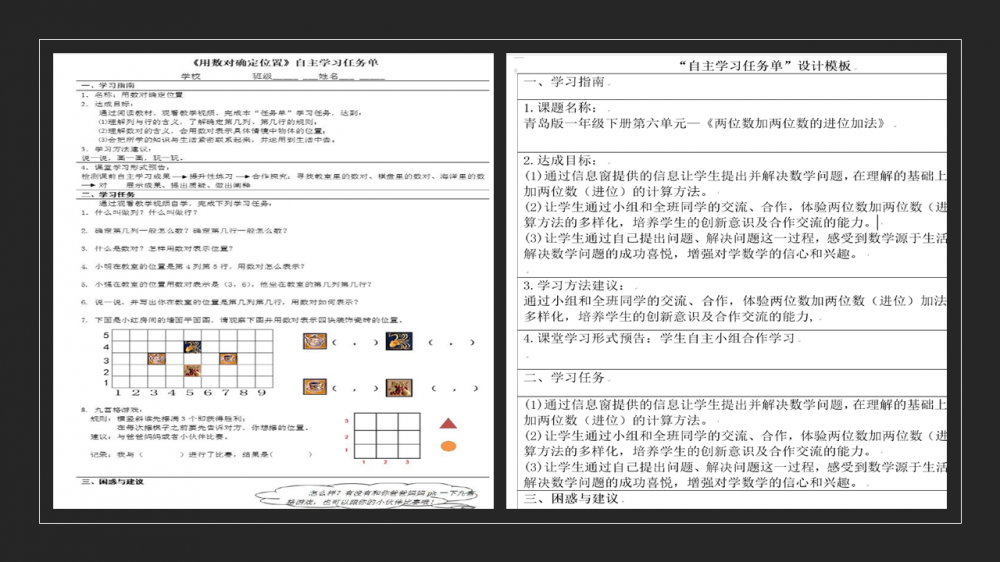Click the 班级 blank field on worksheet
This screenshot has height=562, width=1000.
(283, 76)
